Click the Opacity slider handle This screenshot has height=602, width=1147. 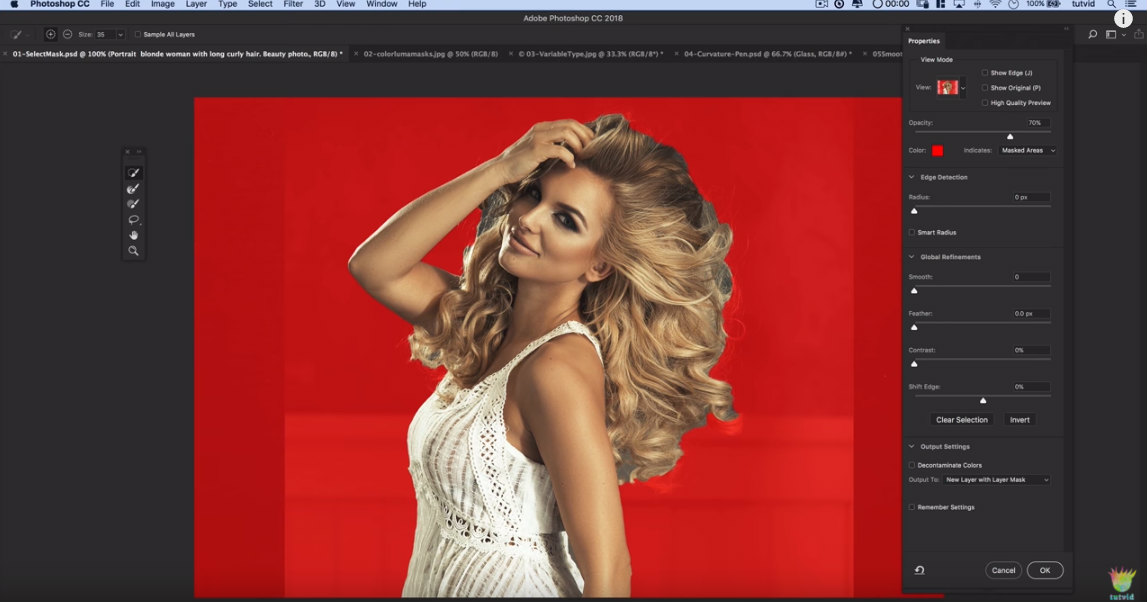point(1010,136)
